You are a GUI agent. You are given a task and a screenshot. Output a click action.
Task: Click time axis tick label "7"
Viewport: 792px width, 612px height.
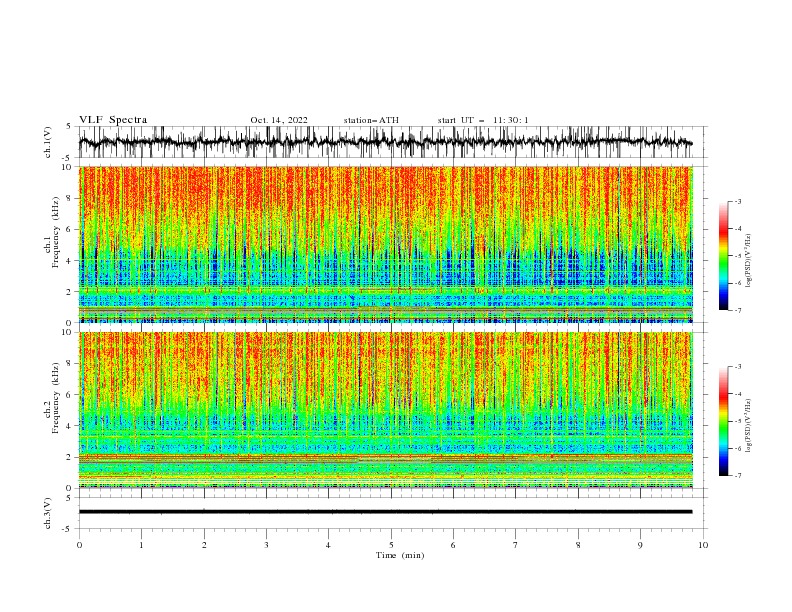[x=516, y=545]
